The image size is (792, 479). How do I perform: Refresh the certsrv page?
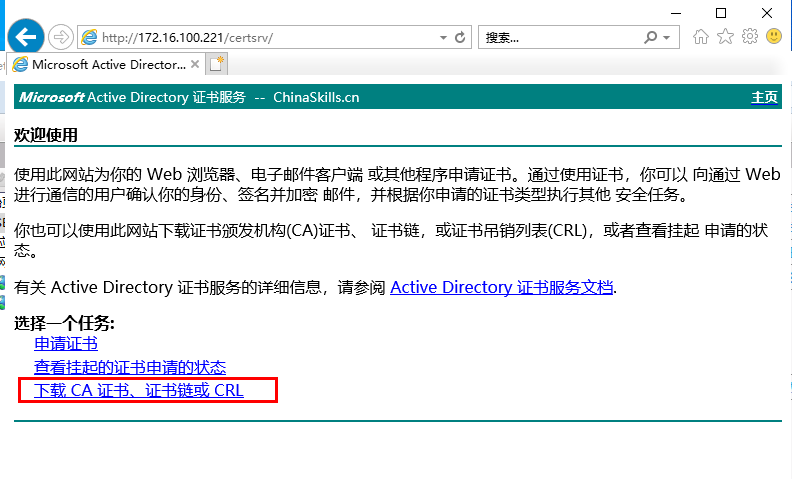point(460,37)
